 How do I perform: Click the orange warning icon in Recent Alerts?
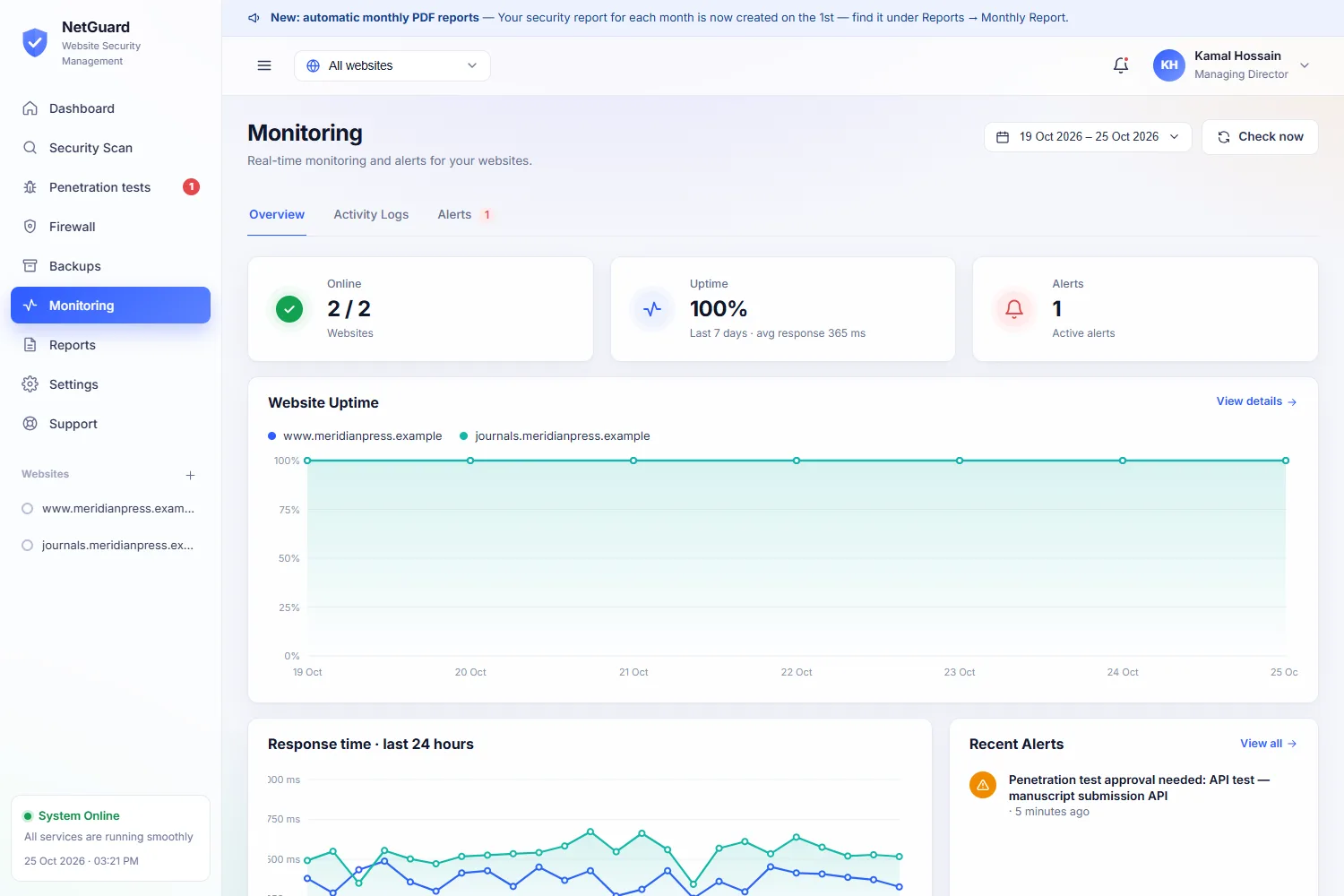tap(983, 785)
